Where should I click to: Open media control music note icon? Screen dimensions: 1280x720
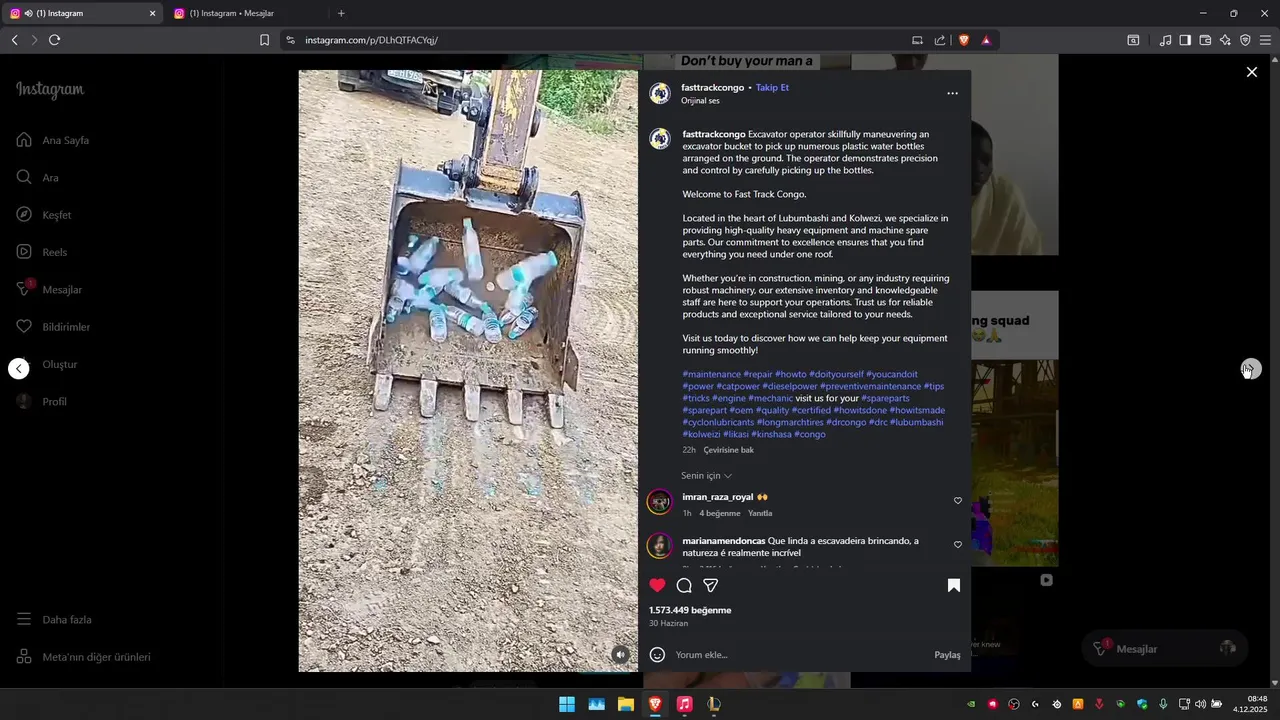pos(1165,40)
